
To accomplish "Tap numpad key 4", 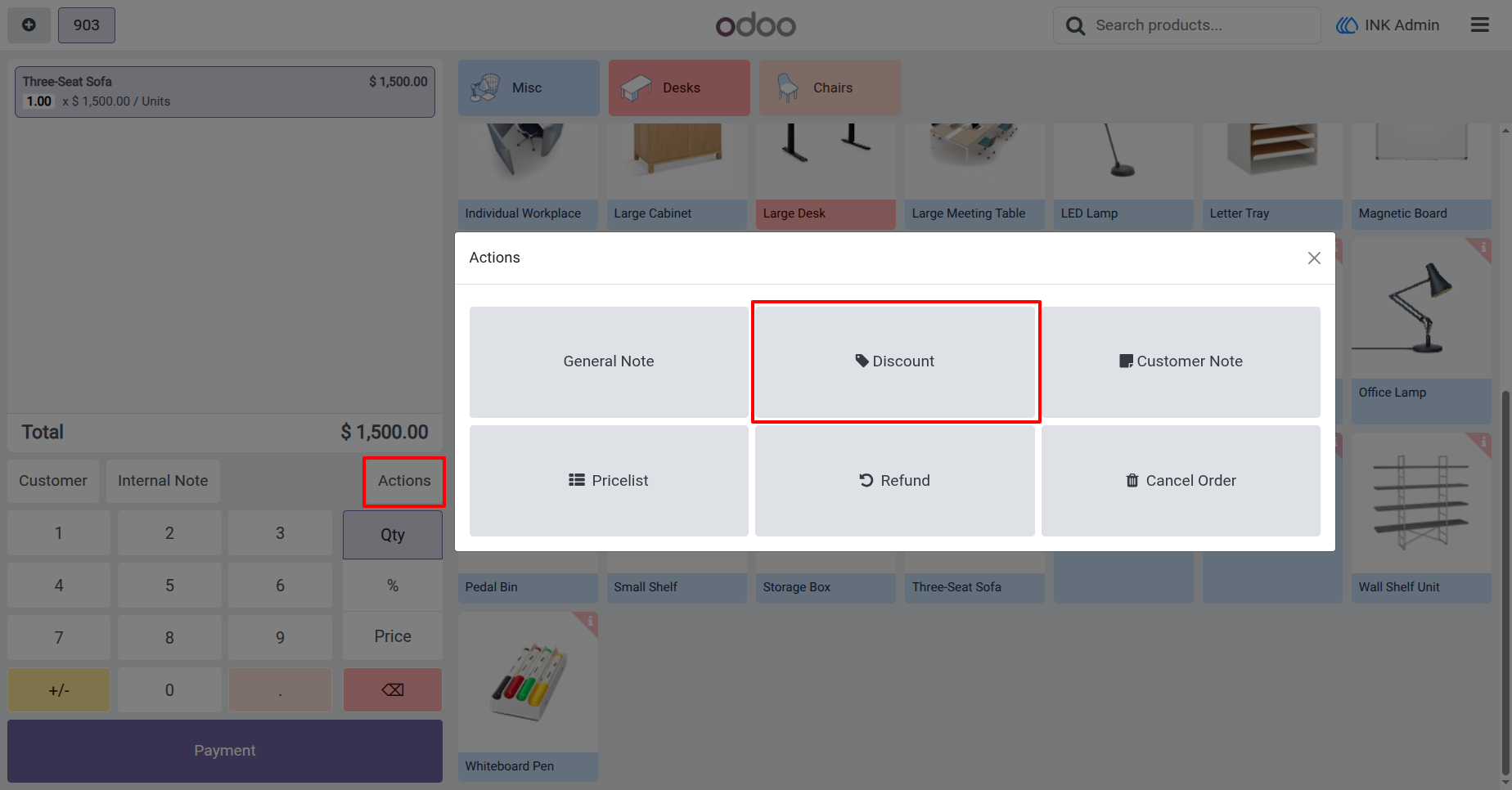I will tap(59, 586).
